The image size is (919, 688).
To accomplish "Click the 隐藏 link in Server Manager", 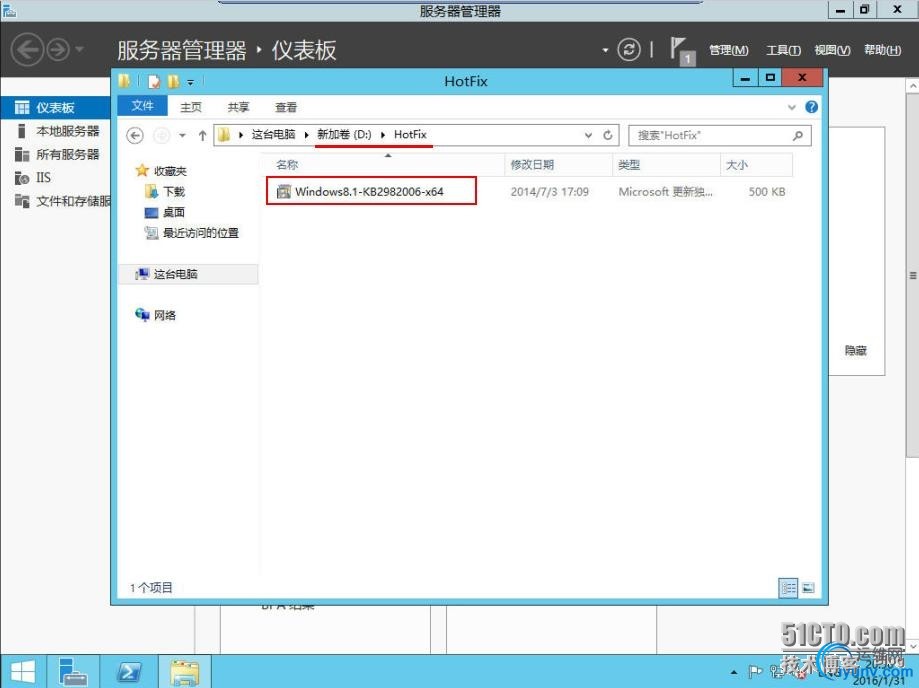I will (855, 350).
